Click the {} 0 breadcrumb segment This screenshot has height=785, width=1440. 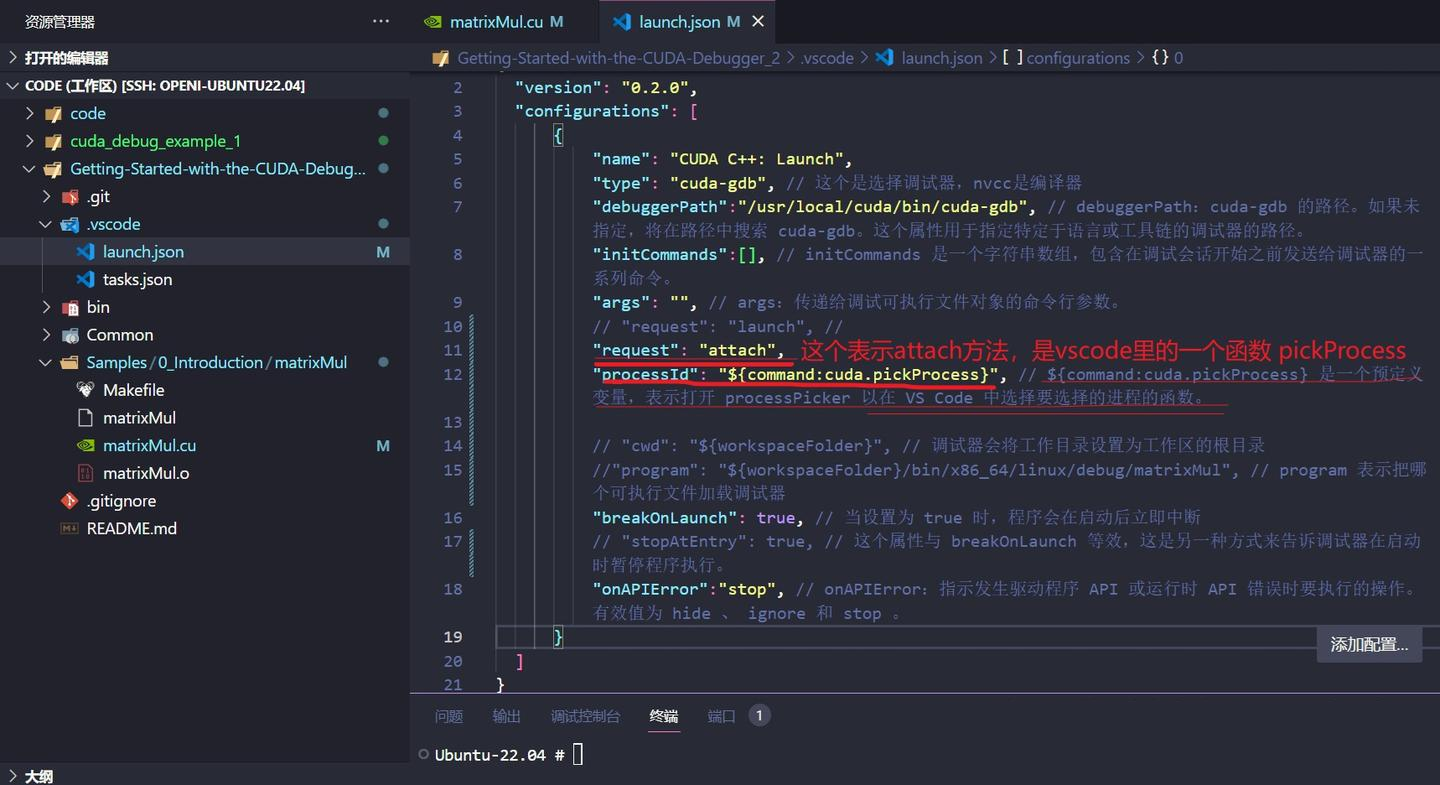[x=1167, y=58]
